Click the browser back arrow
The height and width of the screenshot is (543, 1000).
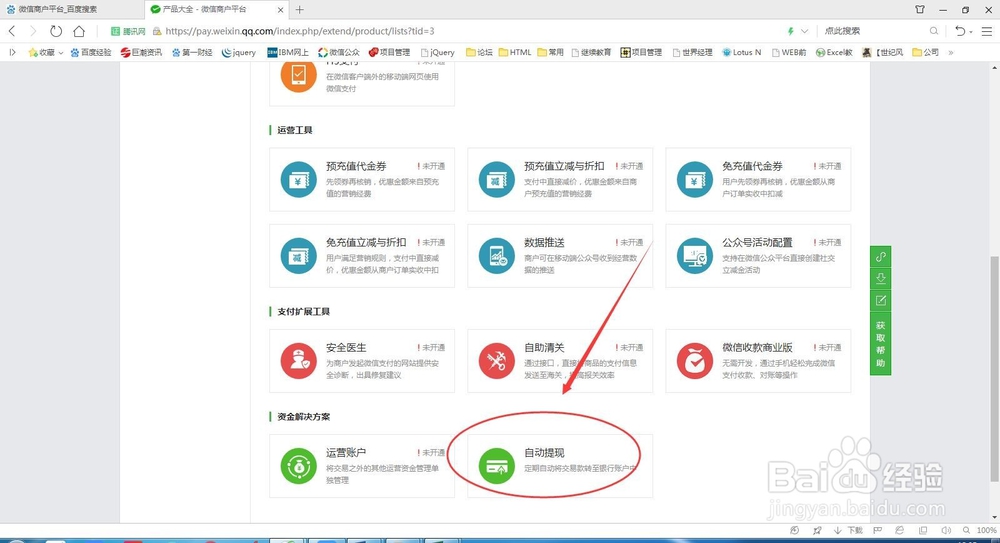point(12,31)
